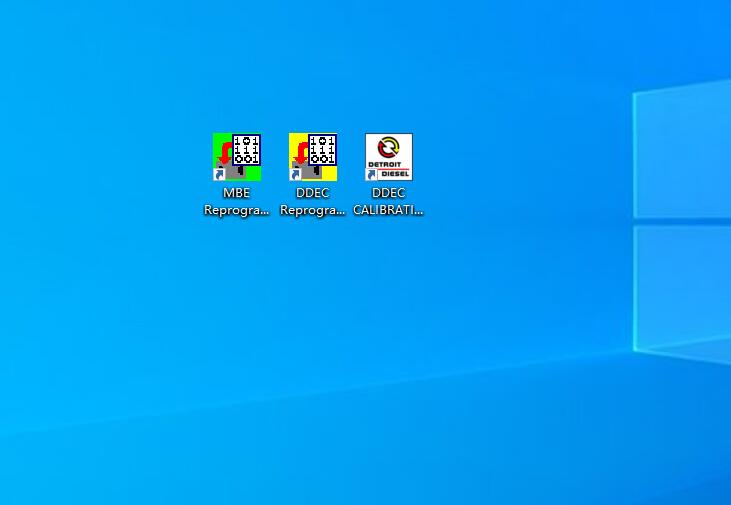Click the "DDEC CALIBRATI..." icon label
The width and height of the screenshot is (731, 505).
388,202
